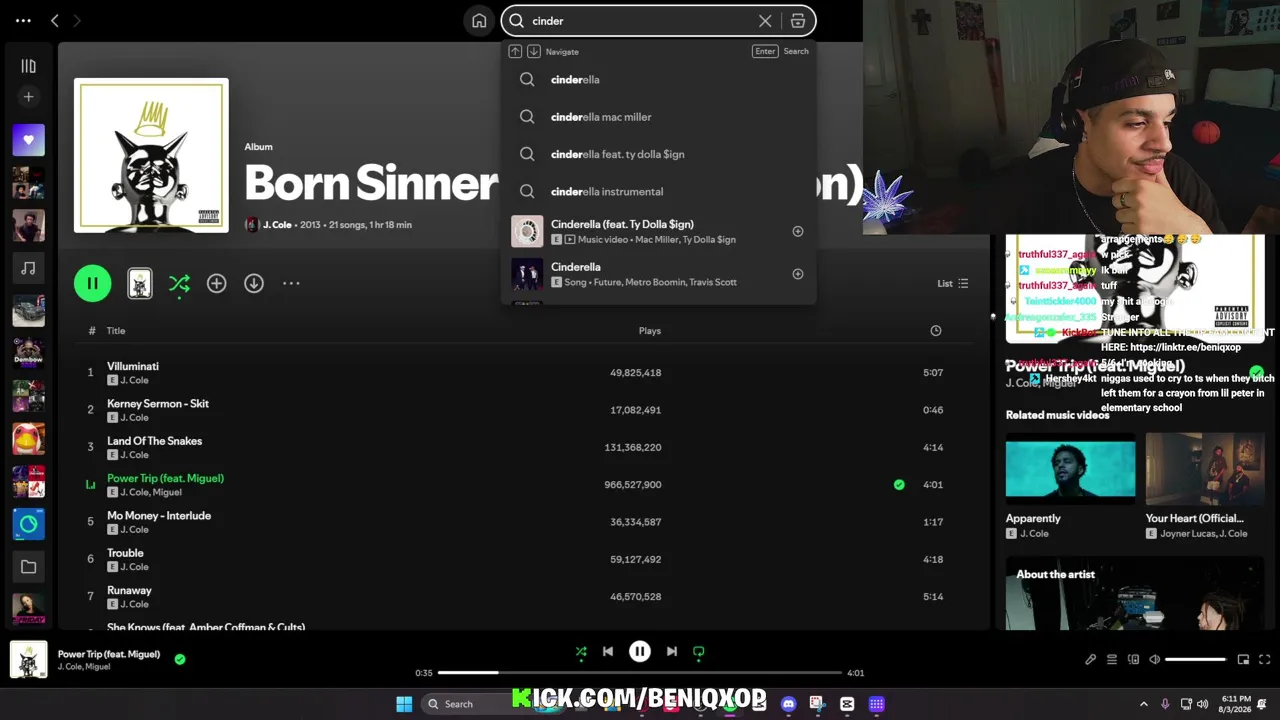The image size is (1280, 720).
Task: Download the Born Sinner album
Action: [x=254, y=284]
